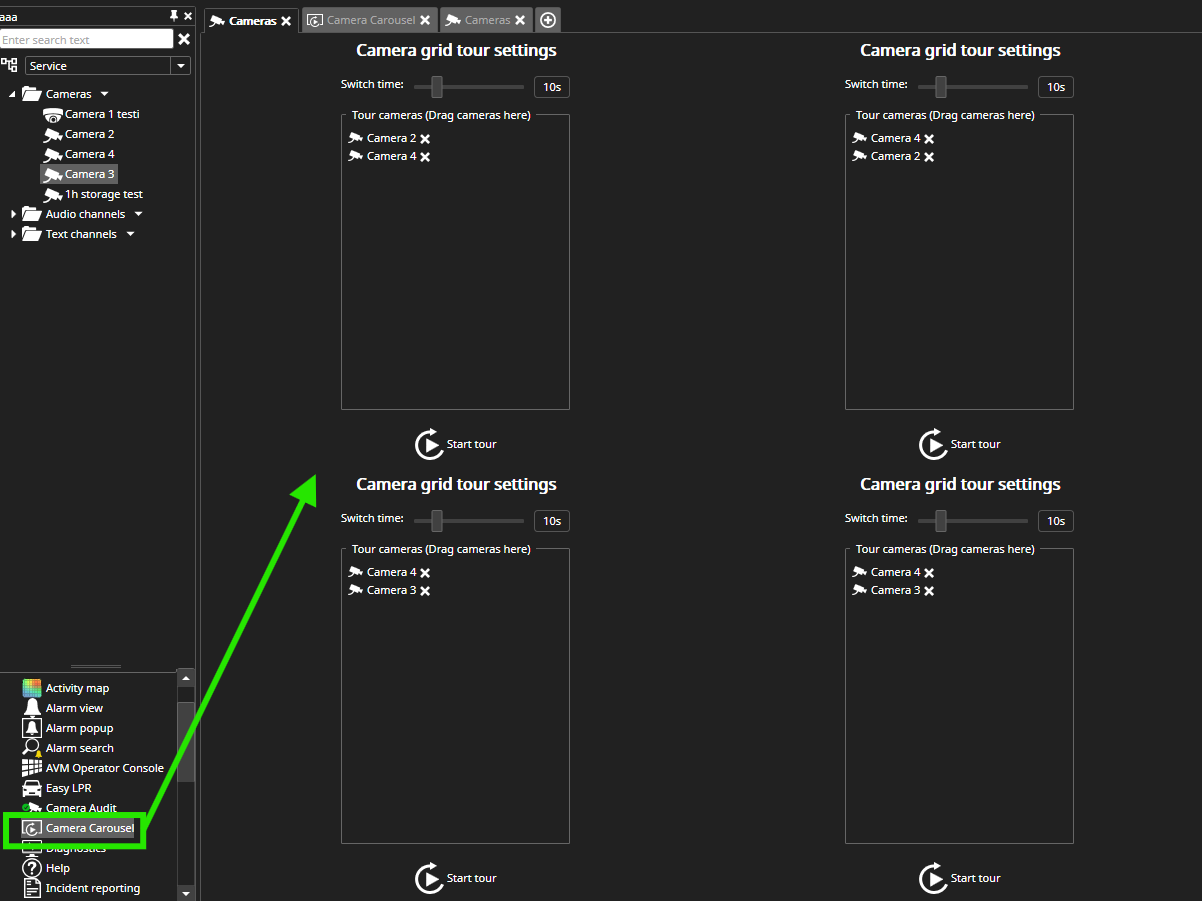1202x901 pixels.
Task: Open Help from plugin list
Action: tap(57, 868)
